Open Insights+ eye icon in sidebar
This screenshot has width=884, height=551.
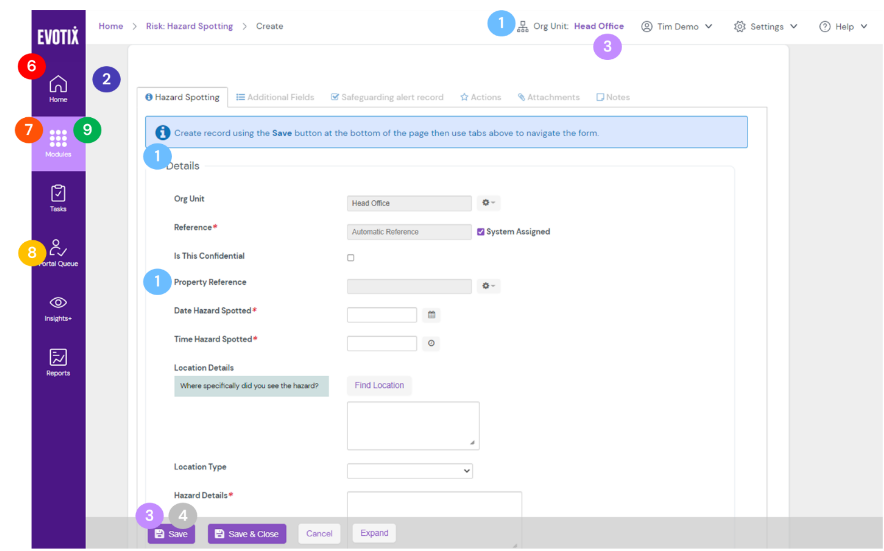tap(58, 303)
